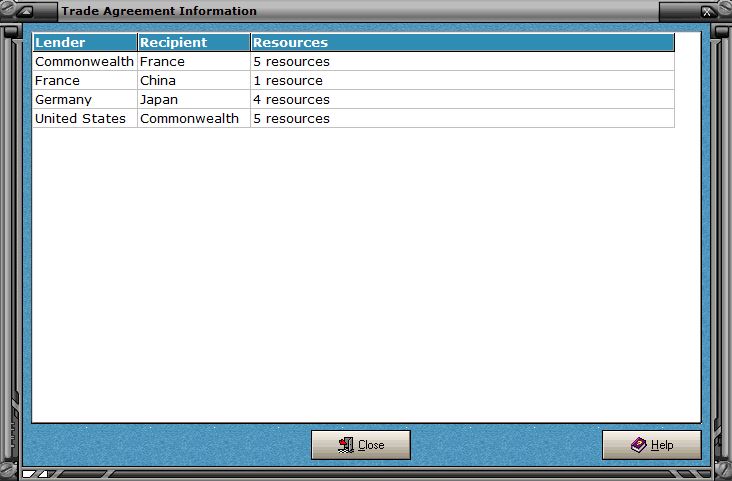Select lender cell "United States"
The image size is (732, 481).
(85, 119)
